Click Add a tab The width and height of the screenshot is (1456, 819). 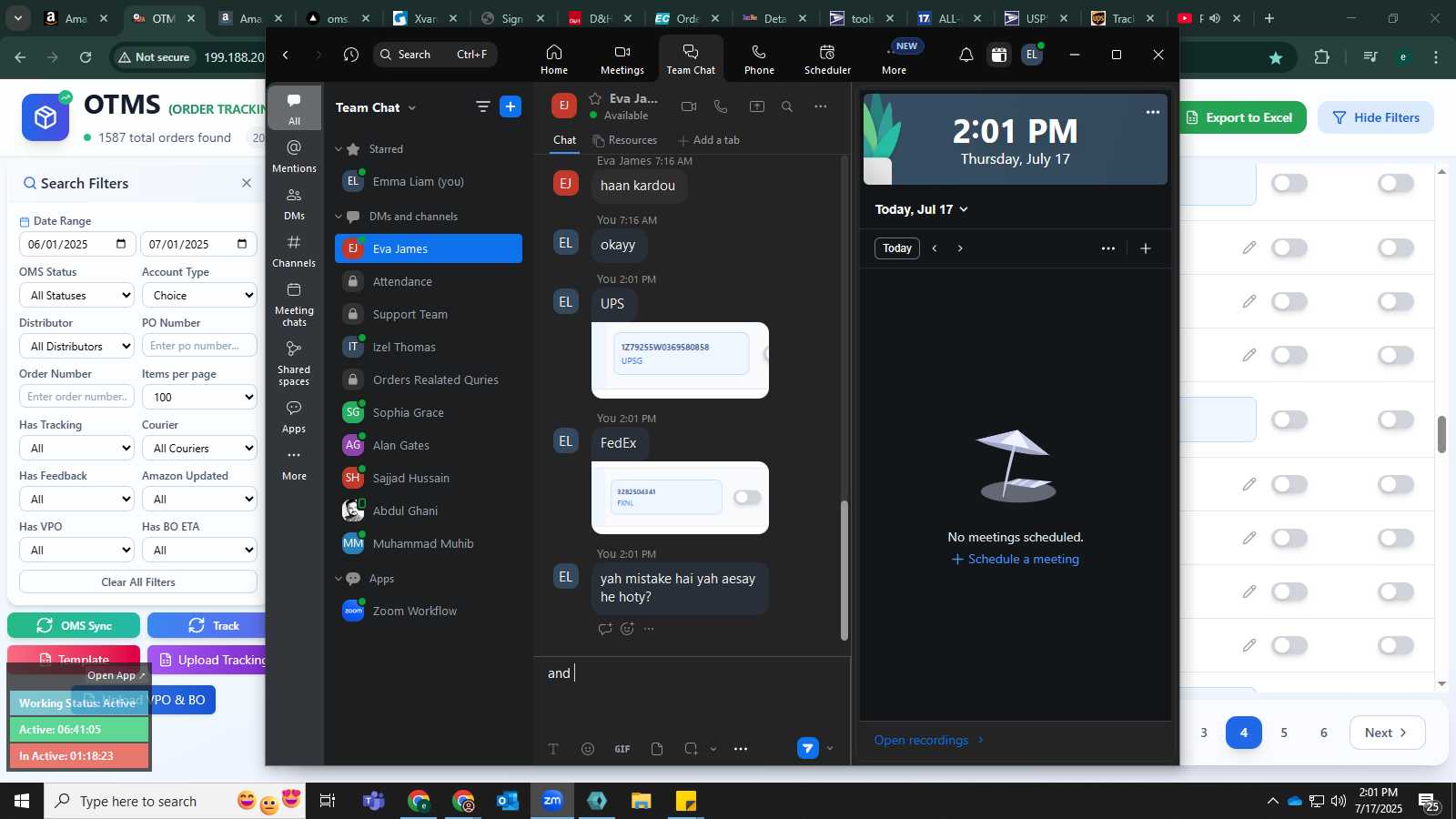(709, 140)
